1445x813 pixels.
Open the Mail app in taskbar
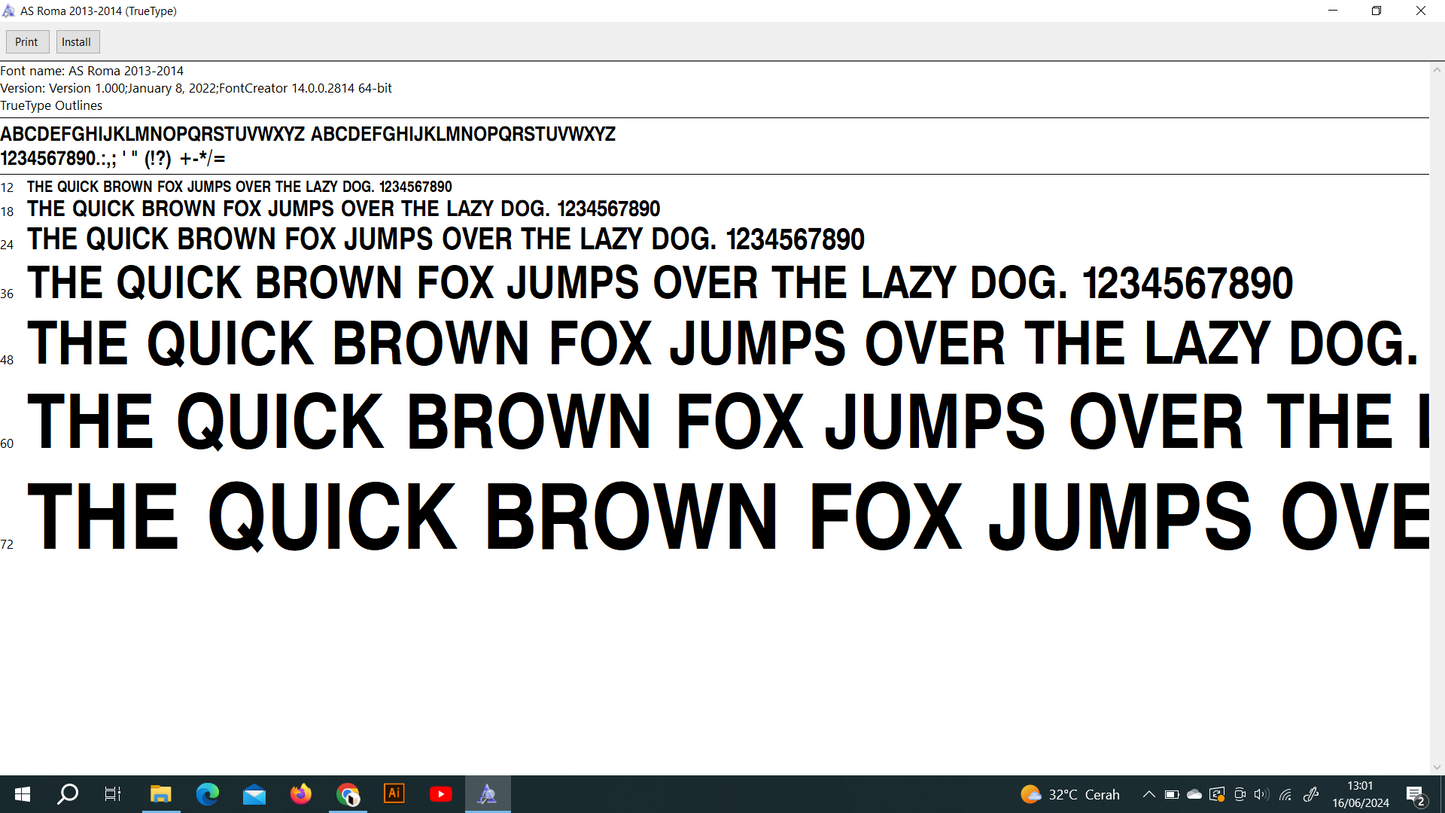pos(254,794)
